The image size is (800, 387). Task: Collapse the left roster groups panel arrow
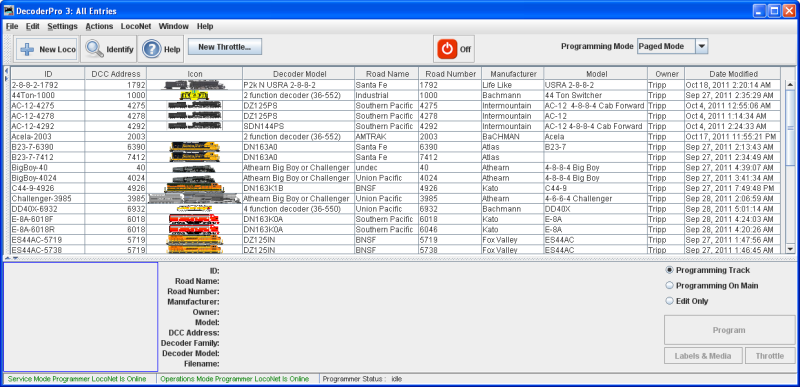[6, 70]
